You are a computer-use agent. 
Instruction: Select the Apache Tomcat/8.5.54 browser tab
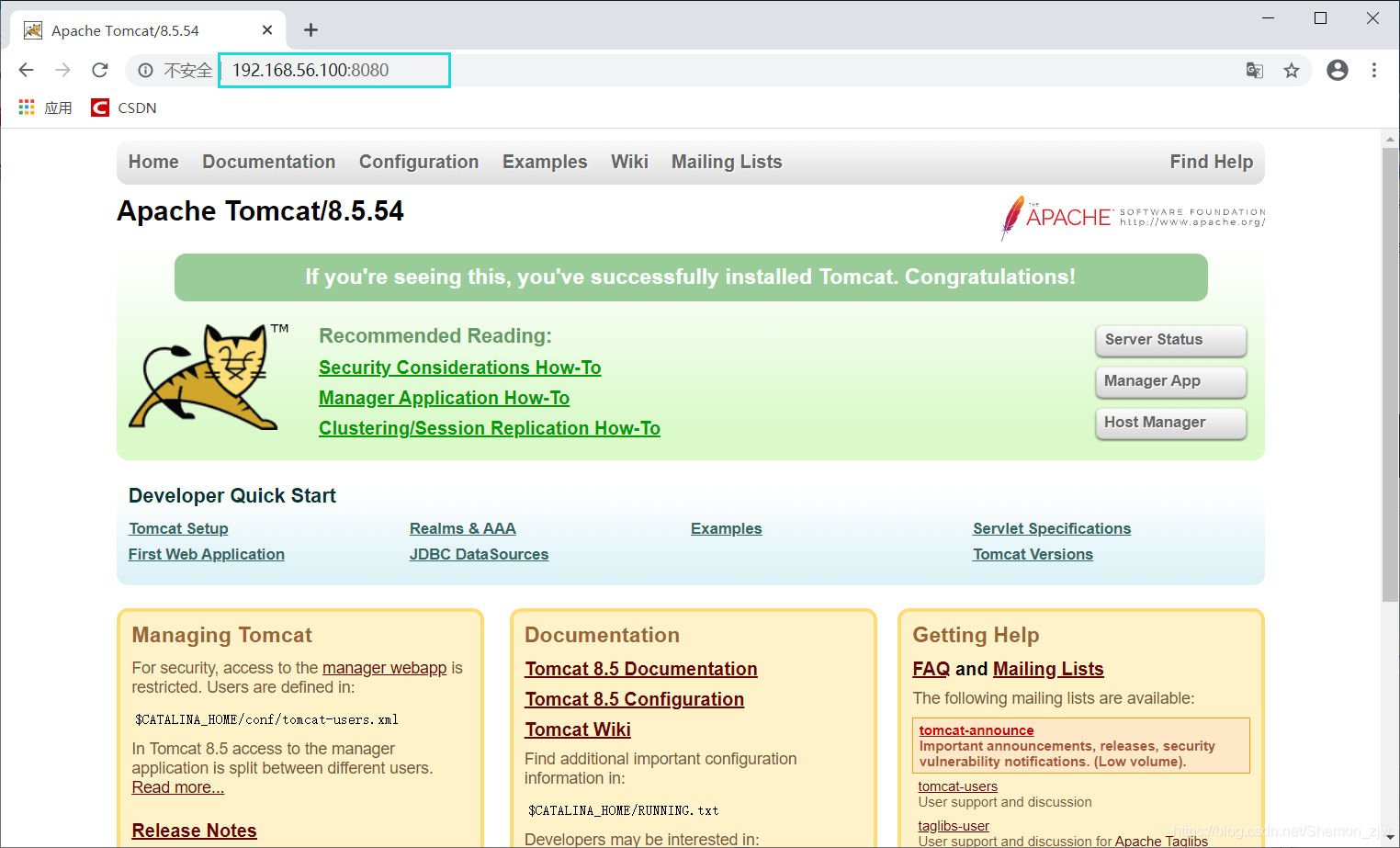pos(147,30)
